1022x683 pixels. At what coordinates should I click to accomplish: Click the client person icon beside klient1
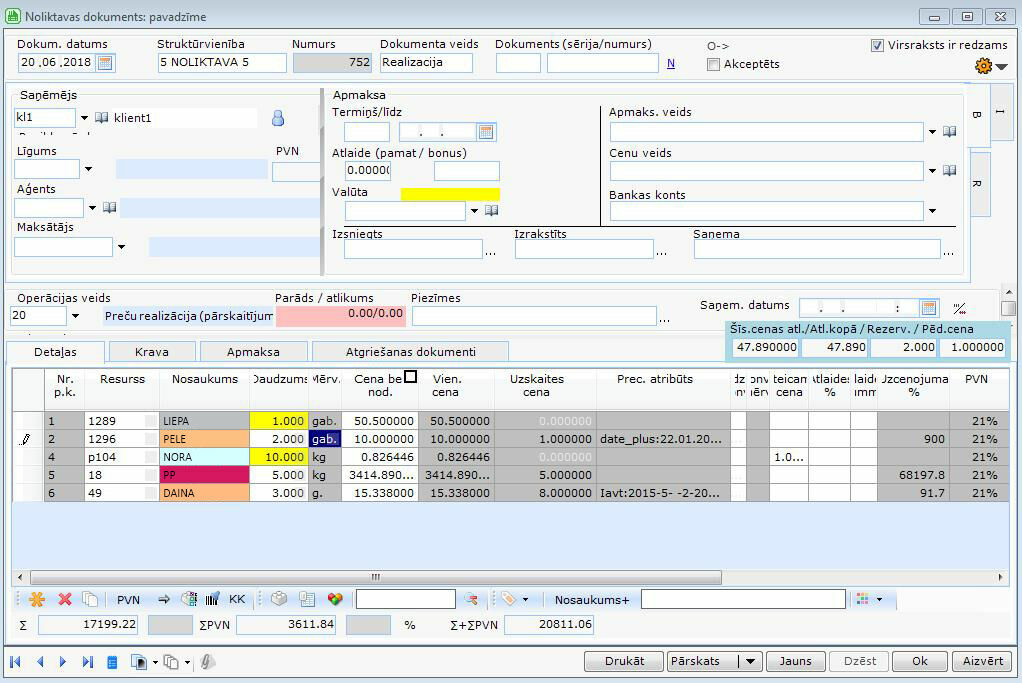[278, 118]
